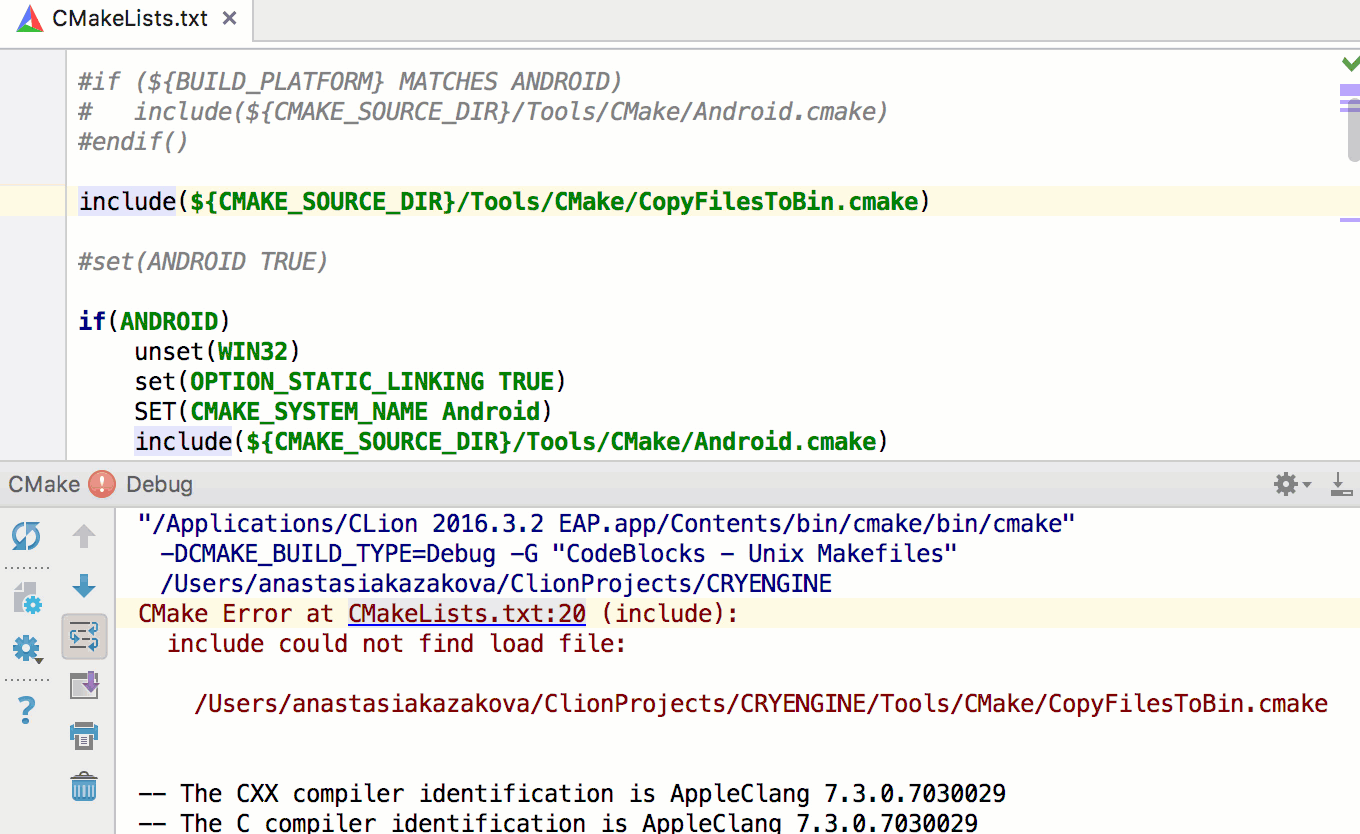Click the -DCMAKE_BUILD_TYPE=Debug command line
Screen dimensions: 1360x834
click(559, 554)
